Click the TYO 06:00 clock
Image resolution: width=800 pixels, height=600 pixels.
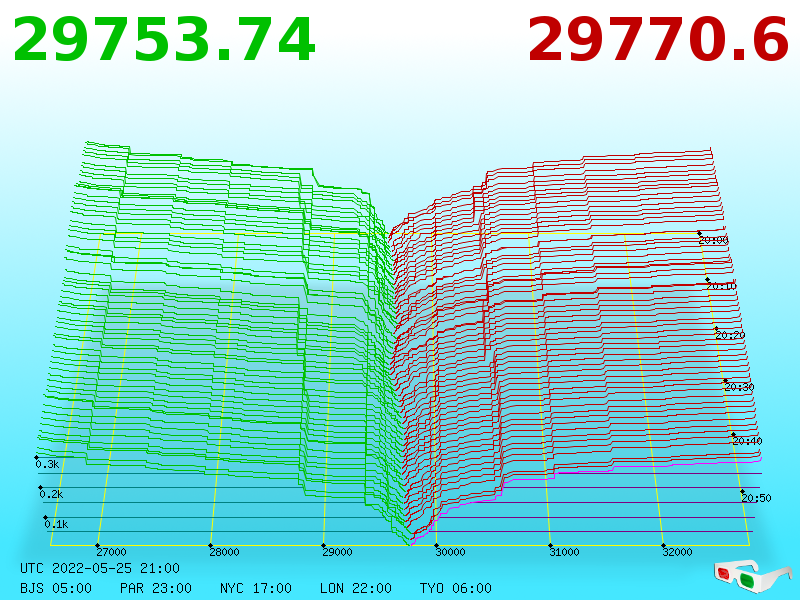(456, 588)
